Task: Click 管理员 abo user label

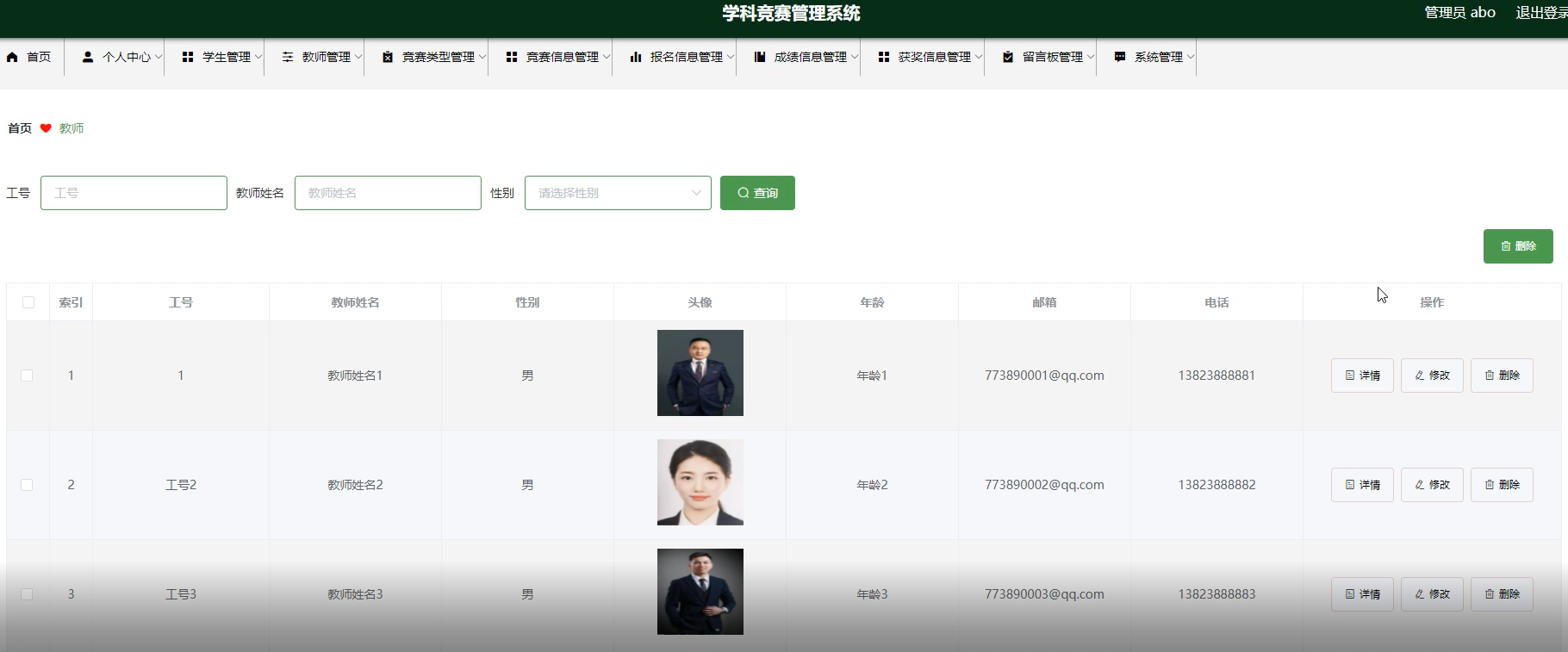Action: (1459, 13)
